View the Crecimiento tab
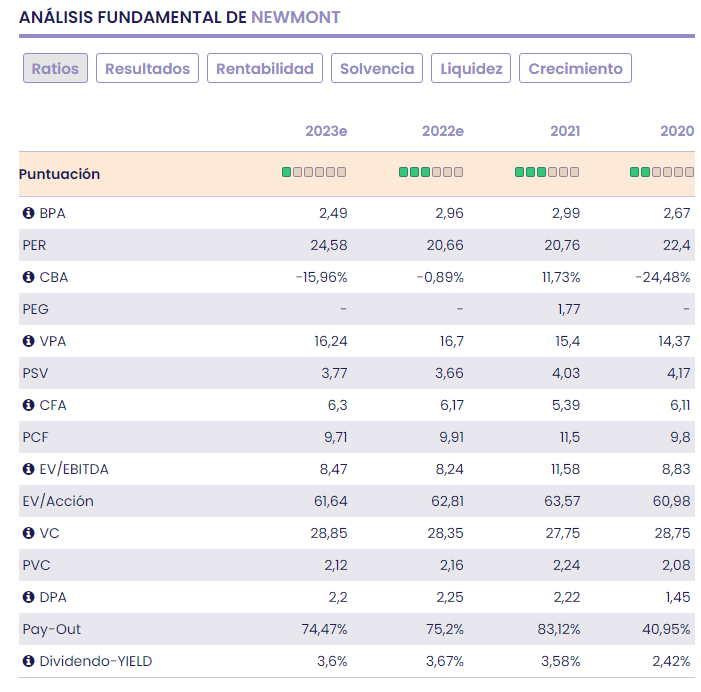This screenshot has height=692, width=701. (x=575, y=68)
